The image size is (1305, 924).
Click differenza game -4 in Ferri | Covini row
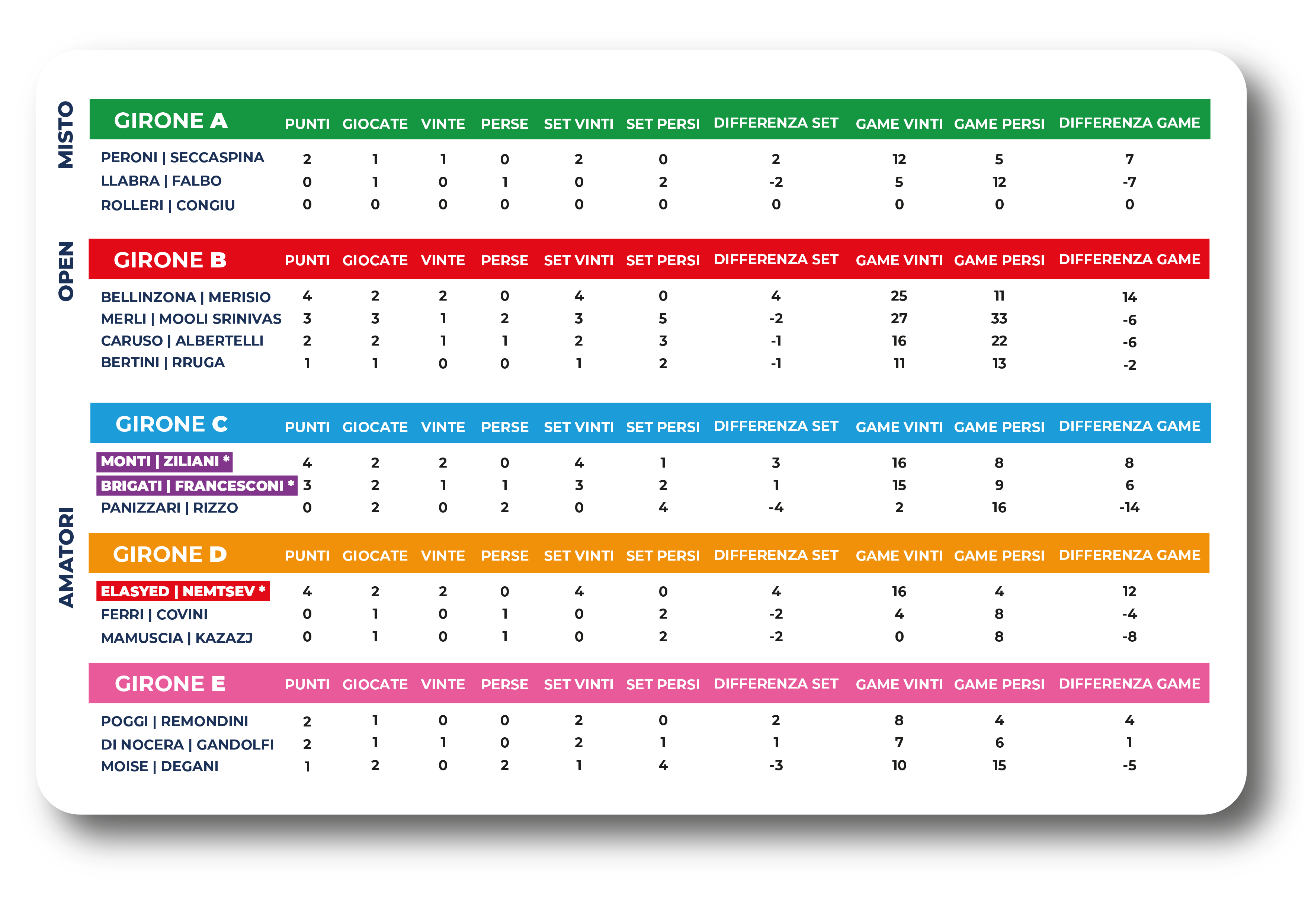pyautogui.click(x=1129, y=614)
